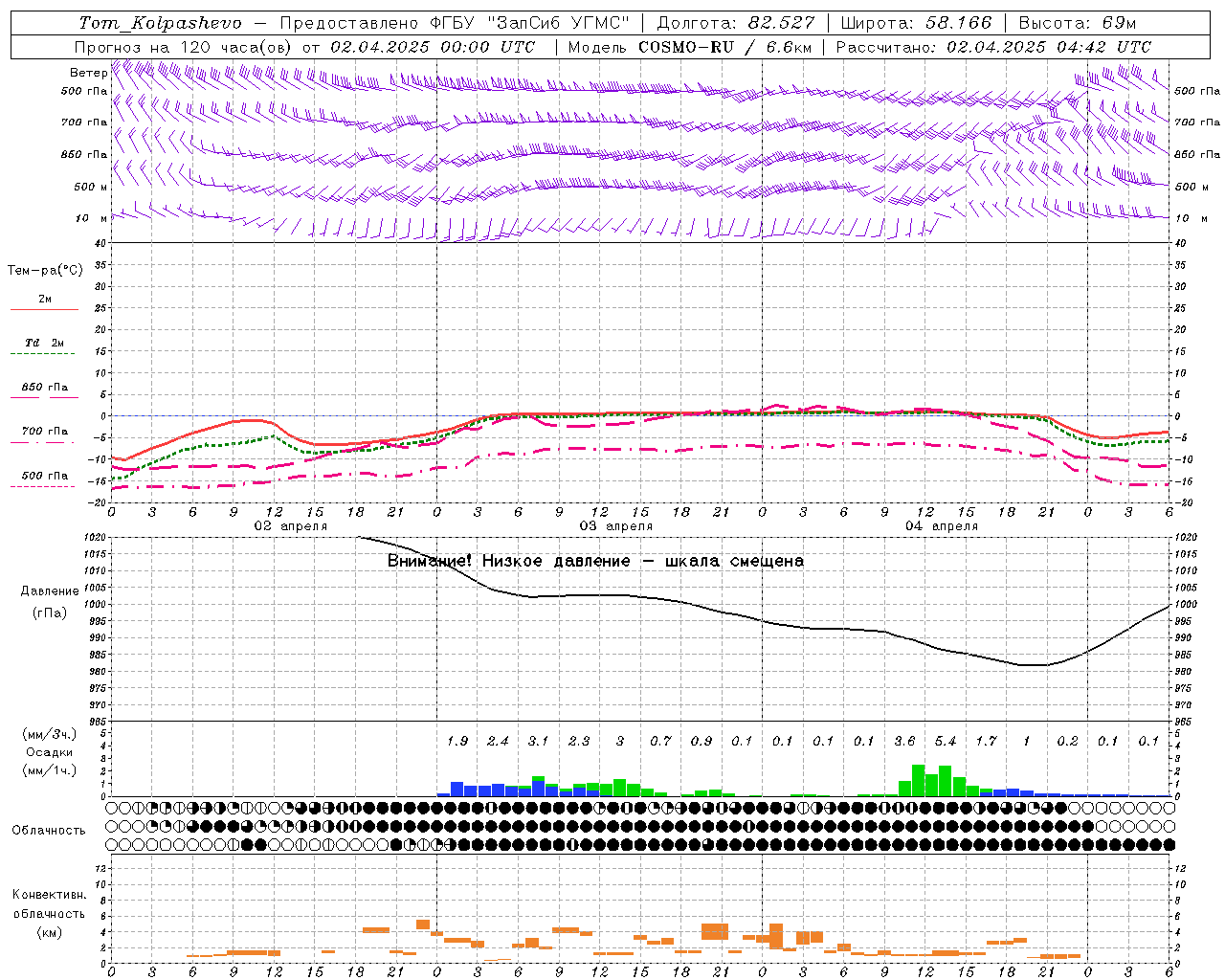This screenshot has height=980, width=1225.
Task: Click the Осадки precipitation label
Action: 50,752
